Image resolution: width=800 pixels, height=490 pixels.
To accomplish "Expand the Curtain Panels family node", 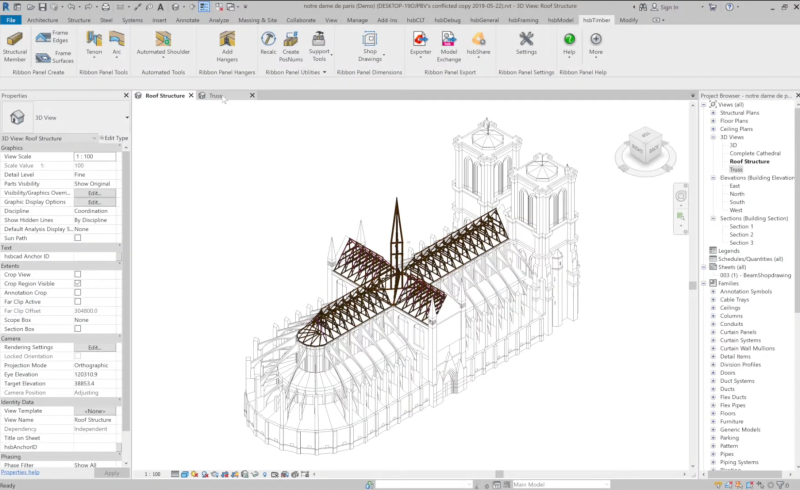I will tap(713, 332).
